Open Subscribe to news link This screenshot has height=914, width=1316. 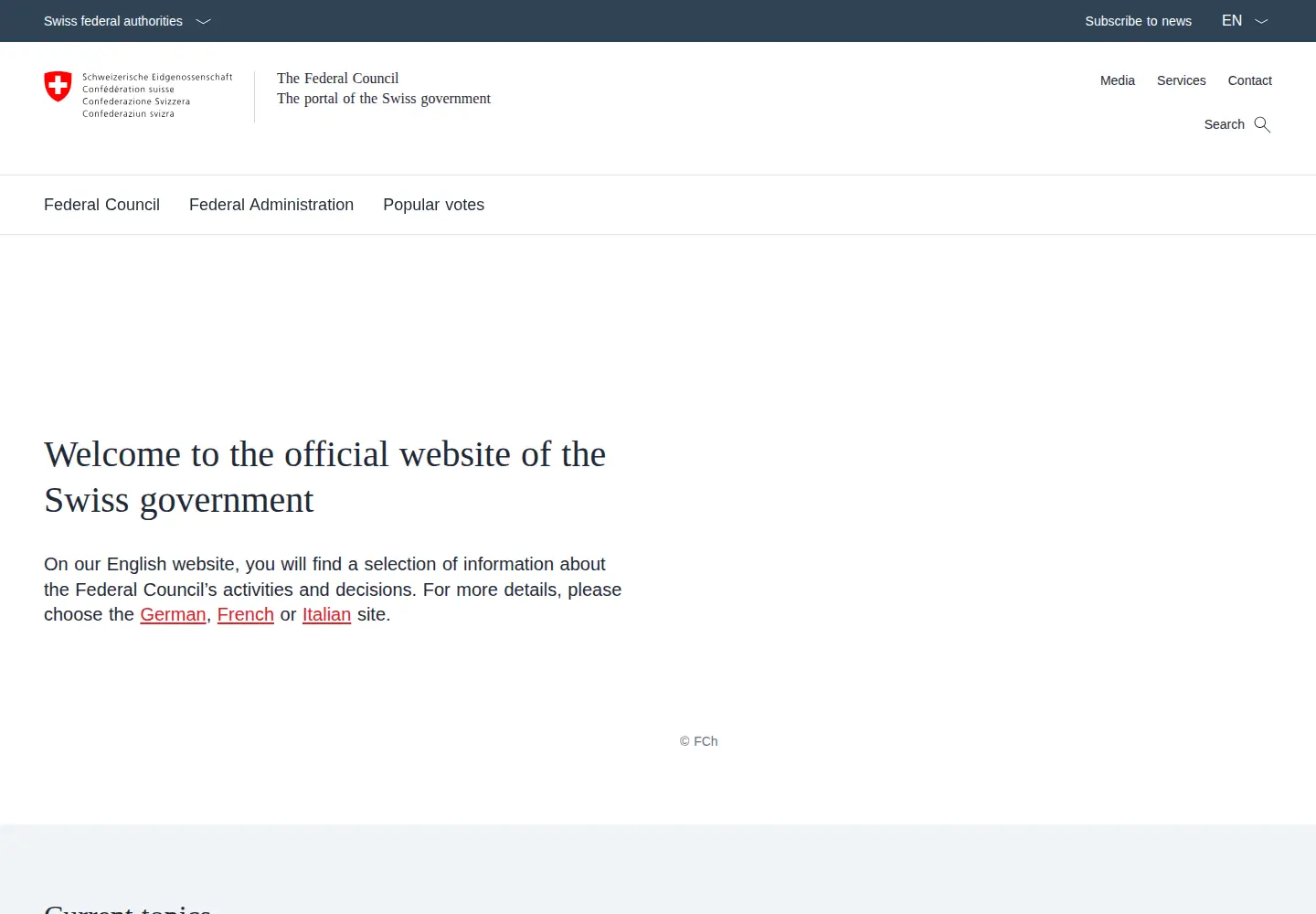(x=1138, y=21)
